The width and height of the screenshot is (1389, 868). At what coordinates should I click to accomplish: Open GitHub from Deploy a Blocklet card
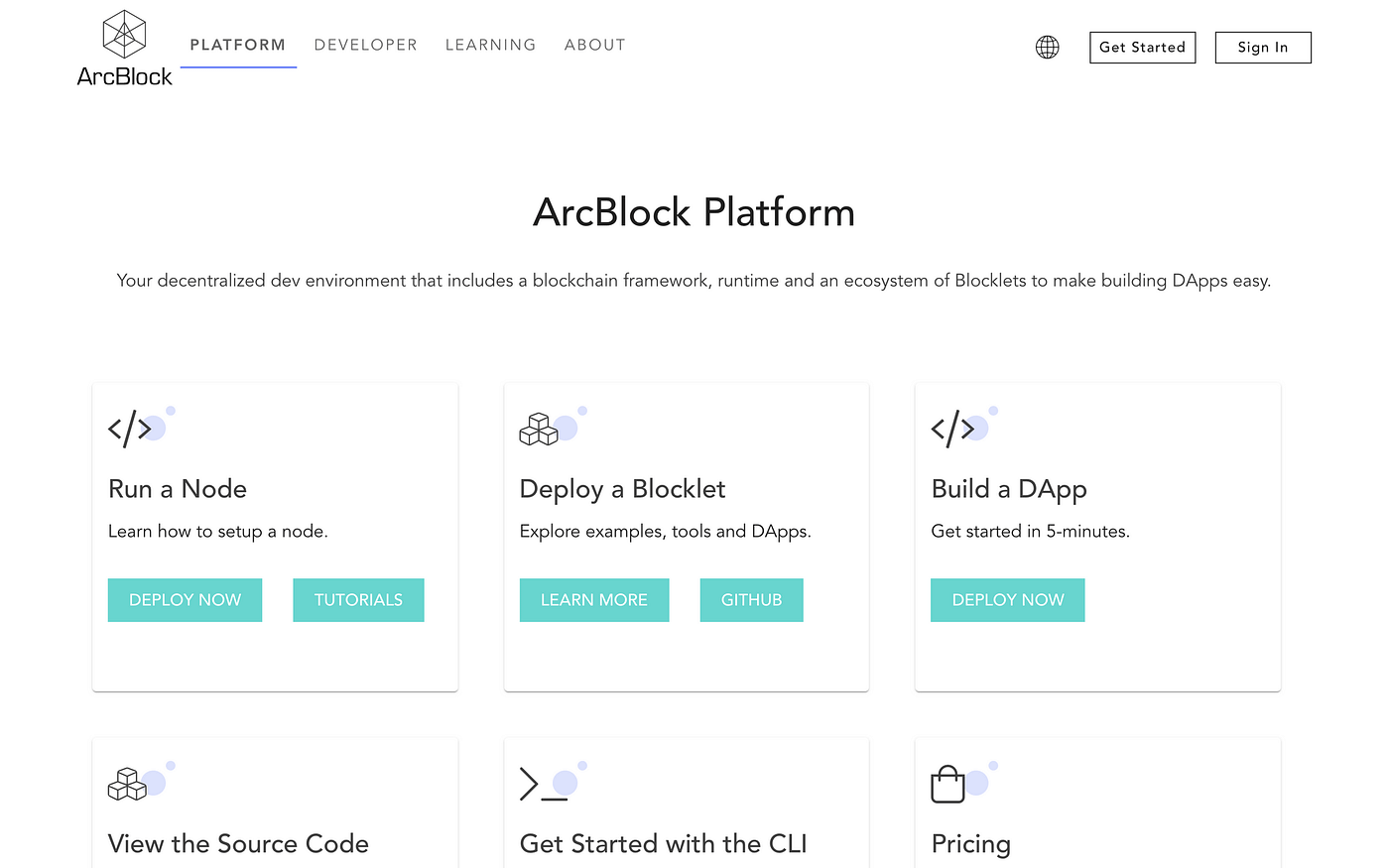(751, 599)
